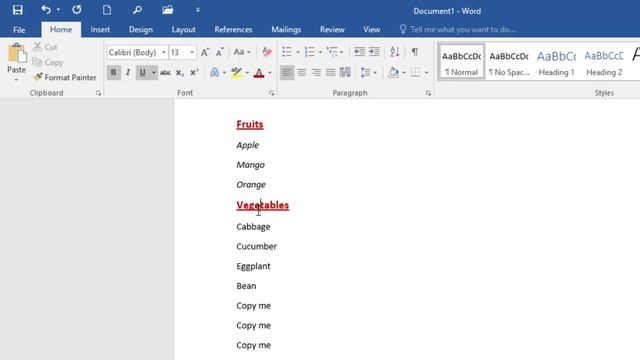Select the No Spacing style
The width and height of the screenshot is (640, 360).
[x=509, y=62]
